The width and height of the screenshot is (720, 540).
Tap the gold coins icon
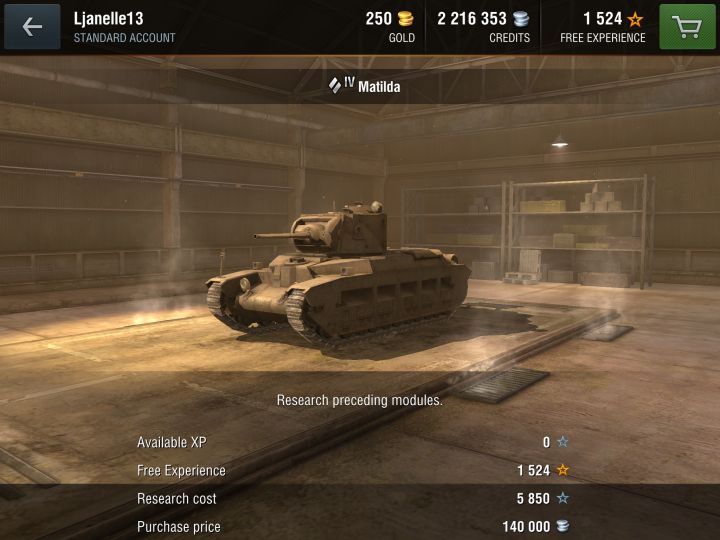pos(405,19)
